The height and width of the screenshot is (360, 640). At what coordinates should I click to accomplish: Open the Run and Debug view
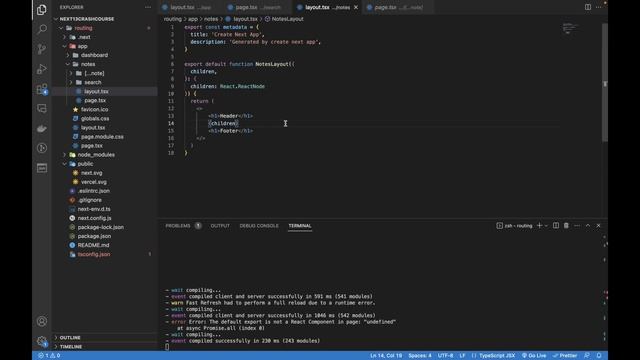coord(42,69)
